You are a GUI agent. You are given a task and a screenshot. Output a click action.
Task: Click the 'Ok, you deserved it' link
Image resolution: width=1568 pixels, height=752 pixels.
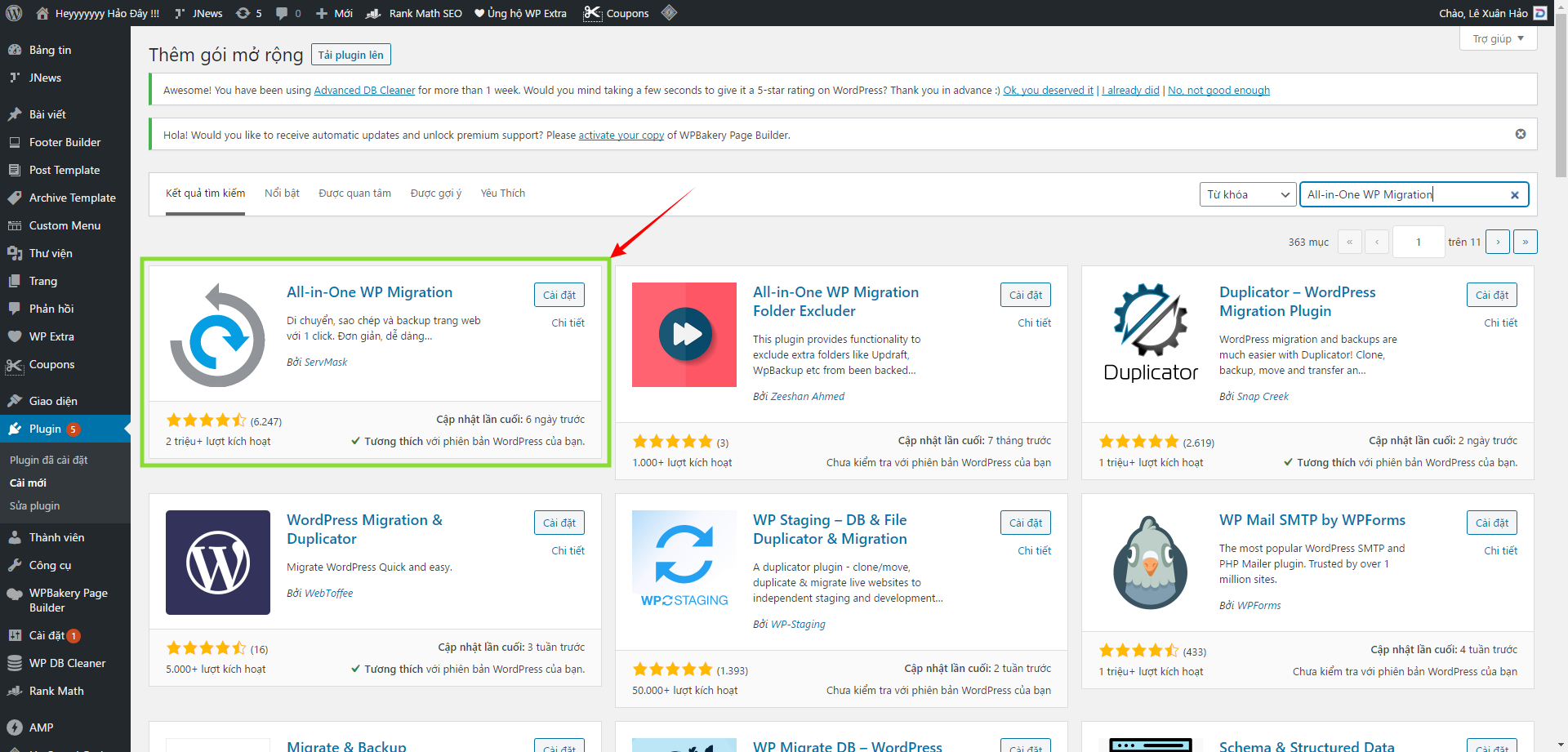coord(1048,90)
